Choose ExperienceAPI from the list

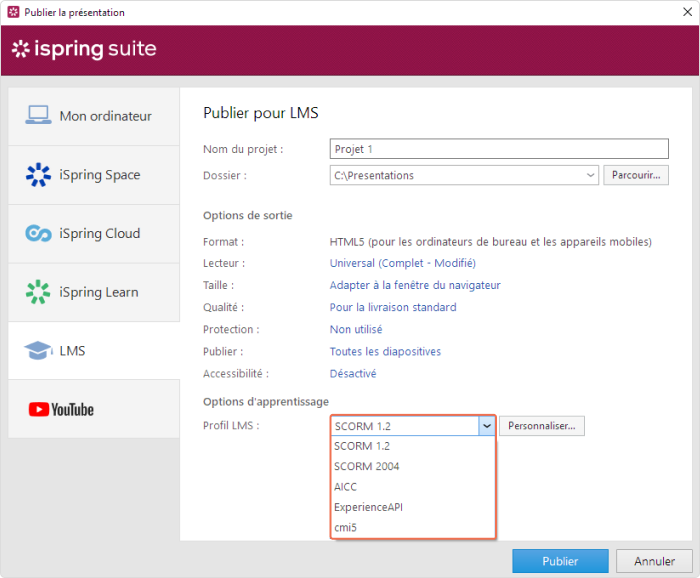pos(413,507)
